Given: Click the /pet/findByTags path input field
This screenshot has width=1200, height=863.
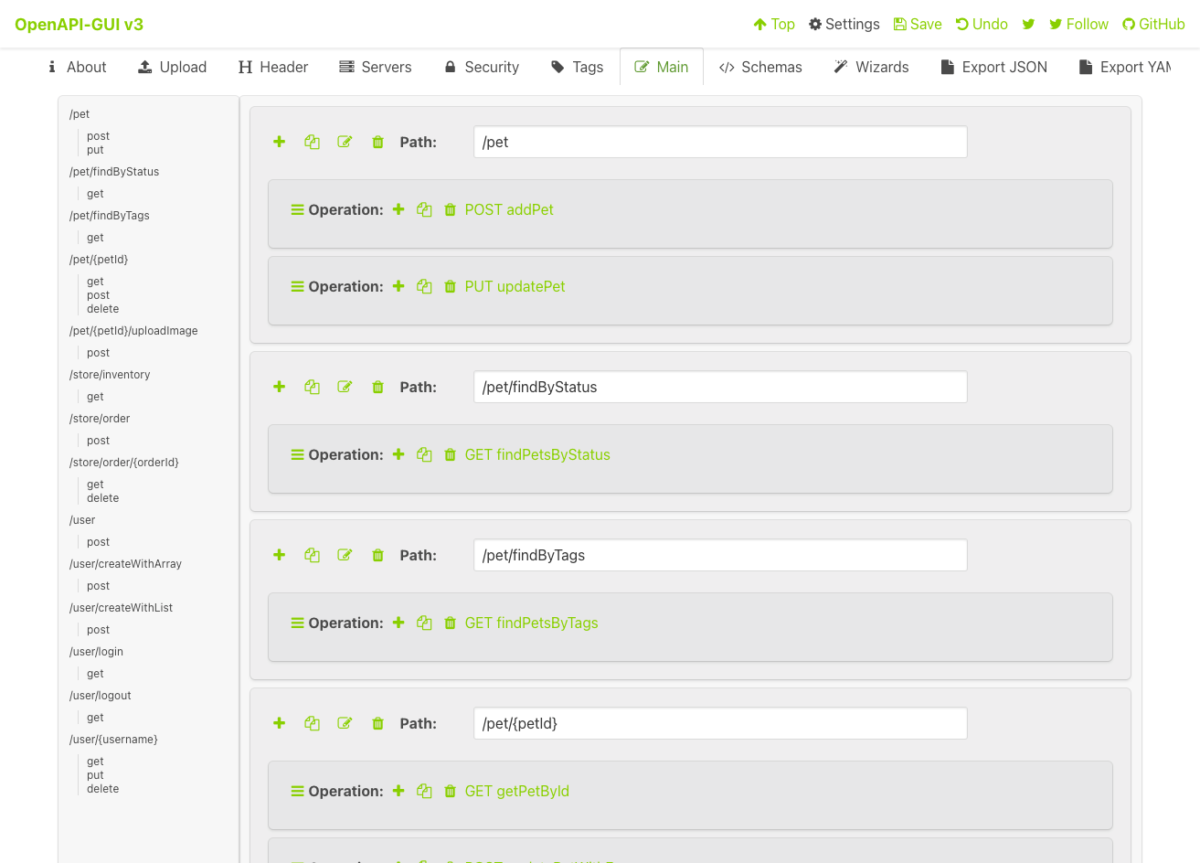Looking at the screenshot, I should tap(720, 555).
